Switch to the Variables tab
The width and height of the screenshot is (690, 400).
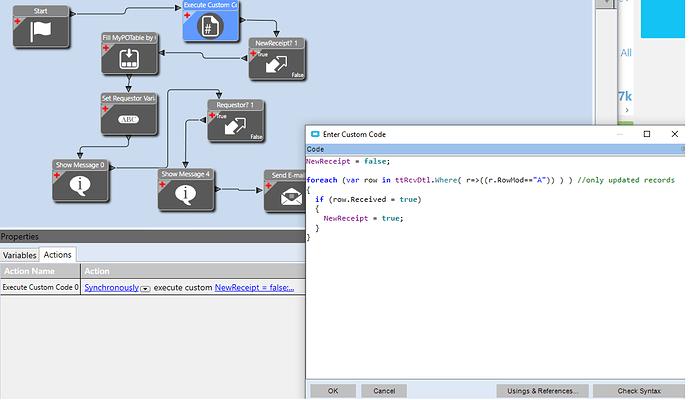coord(19,255)
